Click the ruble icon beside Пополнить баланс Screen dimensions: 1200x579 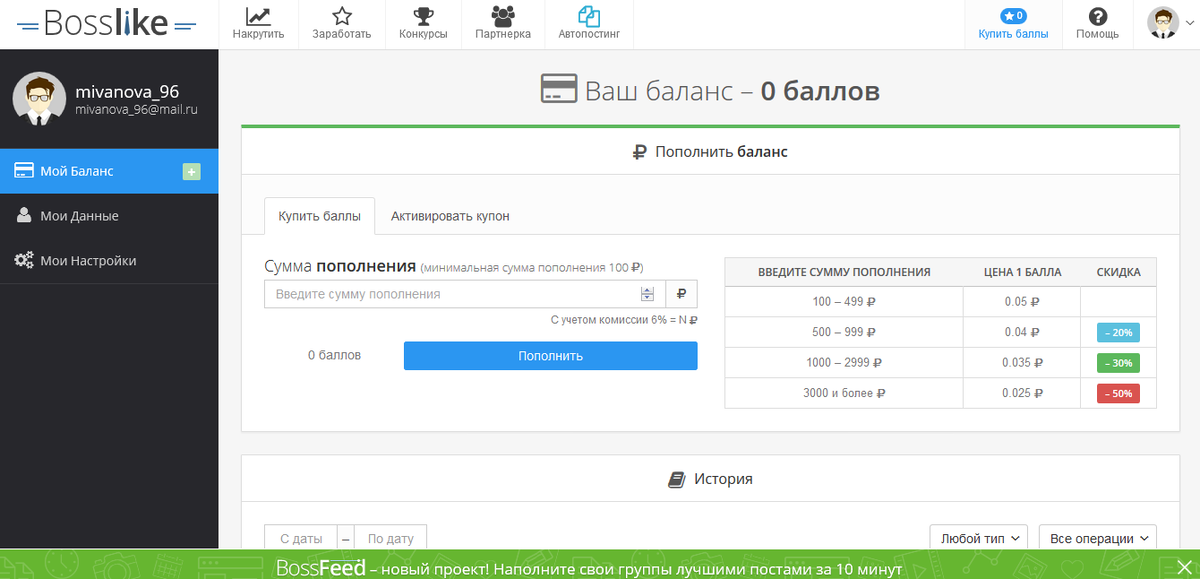[640, 152]
